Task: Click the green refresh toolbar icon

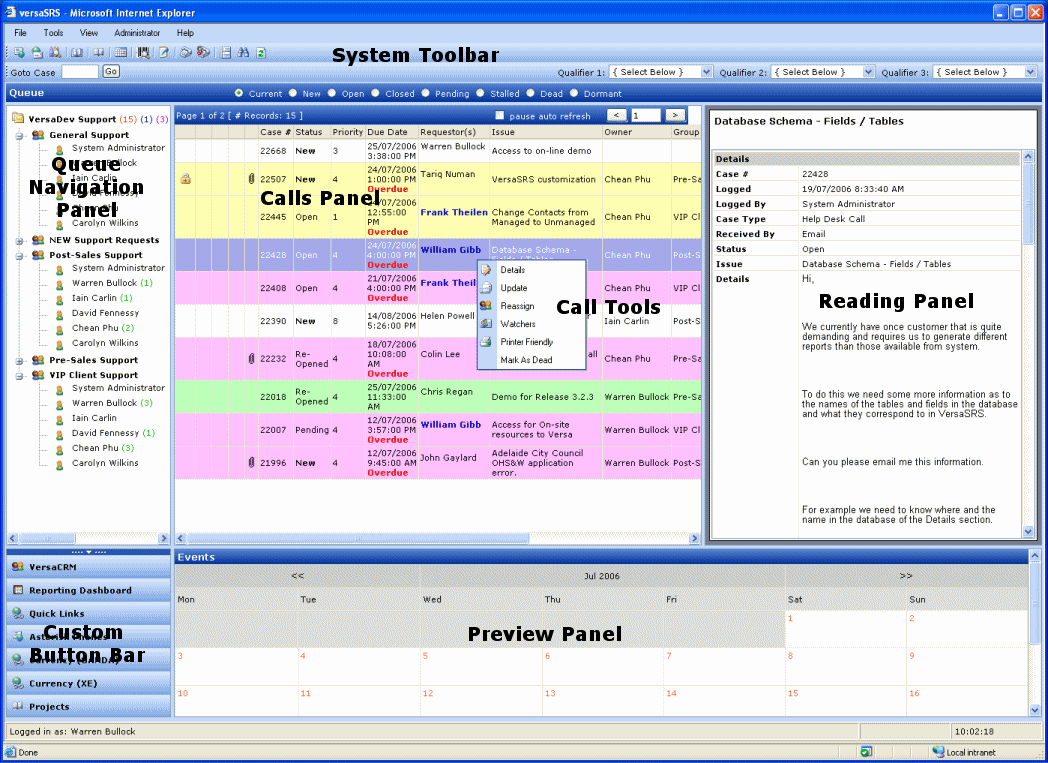Action: (x=261, y=52)
